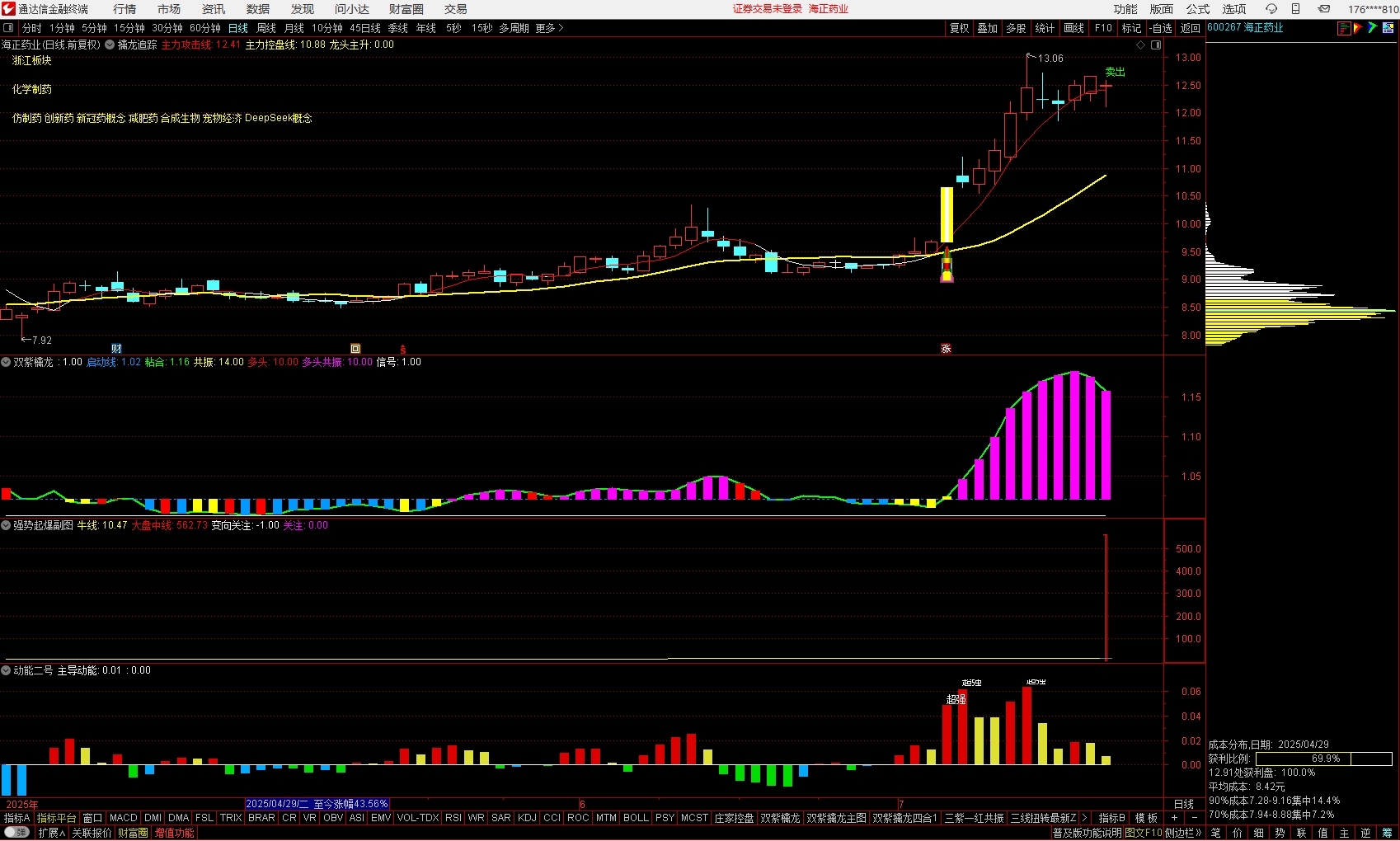Click the 笔 icon in bottom-right bar
This screenshot has width=1400, height=841.
pos(1215,833)
